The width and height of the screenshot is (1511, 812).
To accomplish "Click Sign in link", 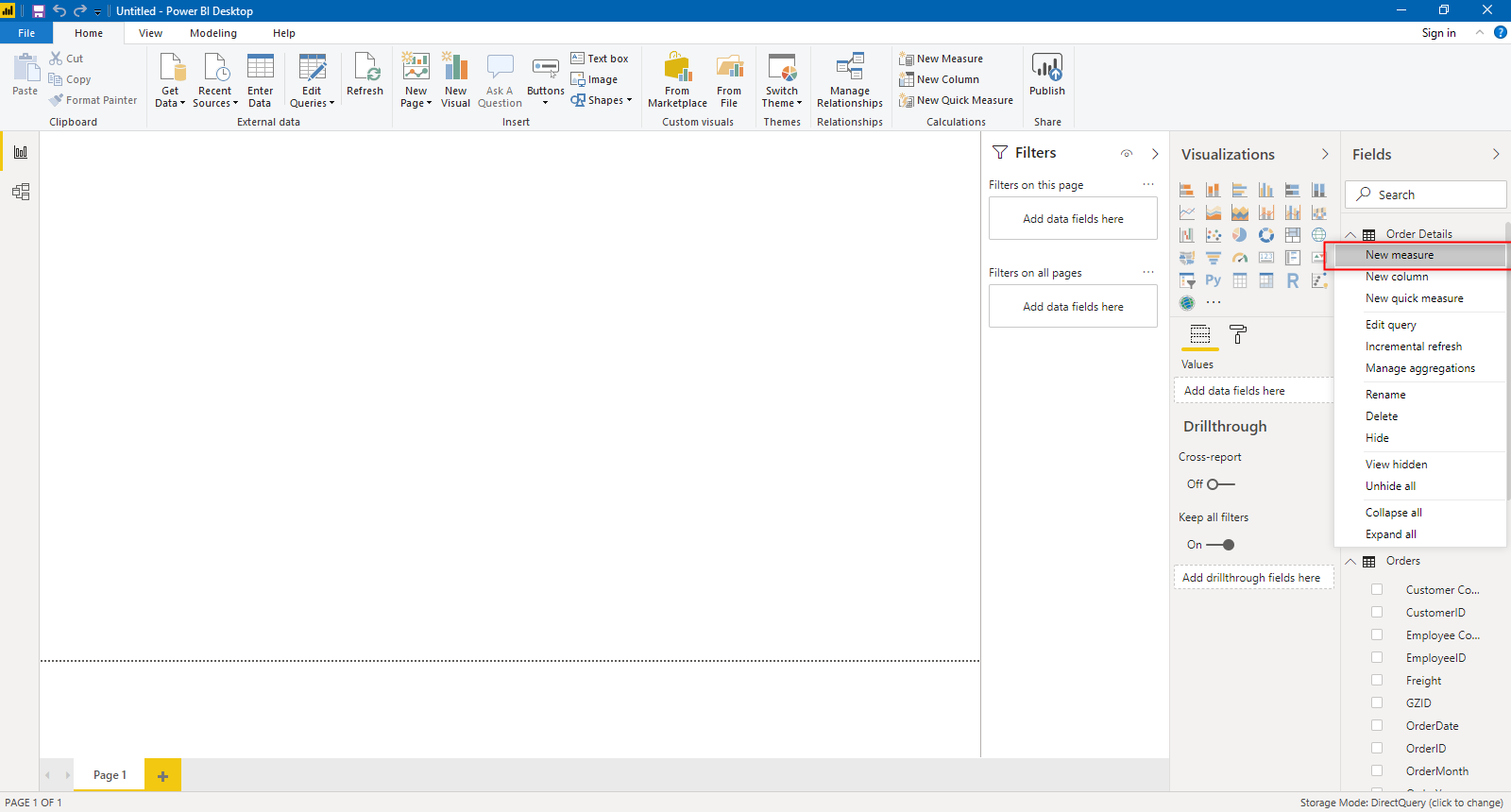I will point(1438,33).
